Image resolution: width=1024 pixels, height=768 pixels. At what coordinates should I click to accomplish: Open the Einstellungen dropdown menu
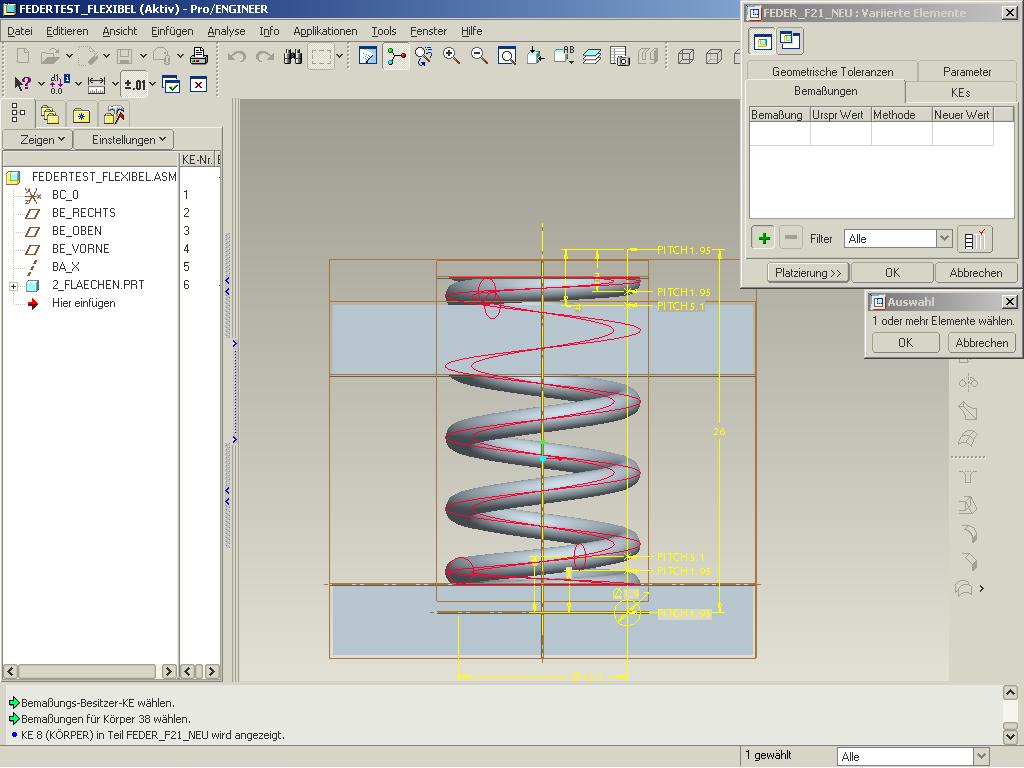pos(129,140)
